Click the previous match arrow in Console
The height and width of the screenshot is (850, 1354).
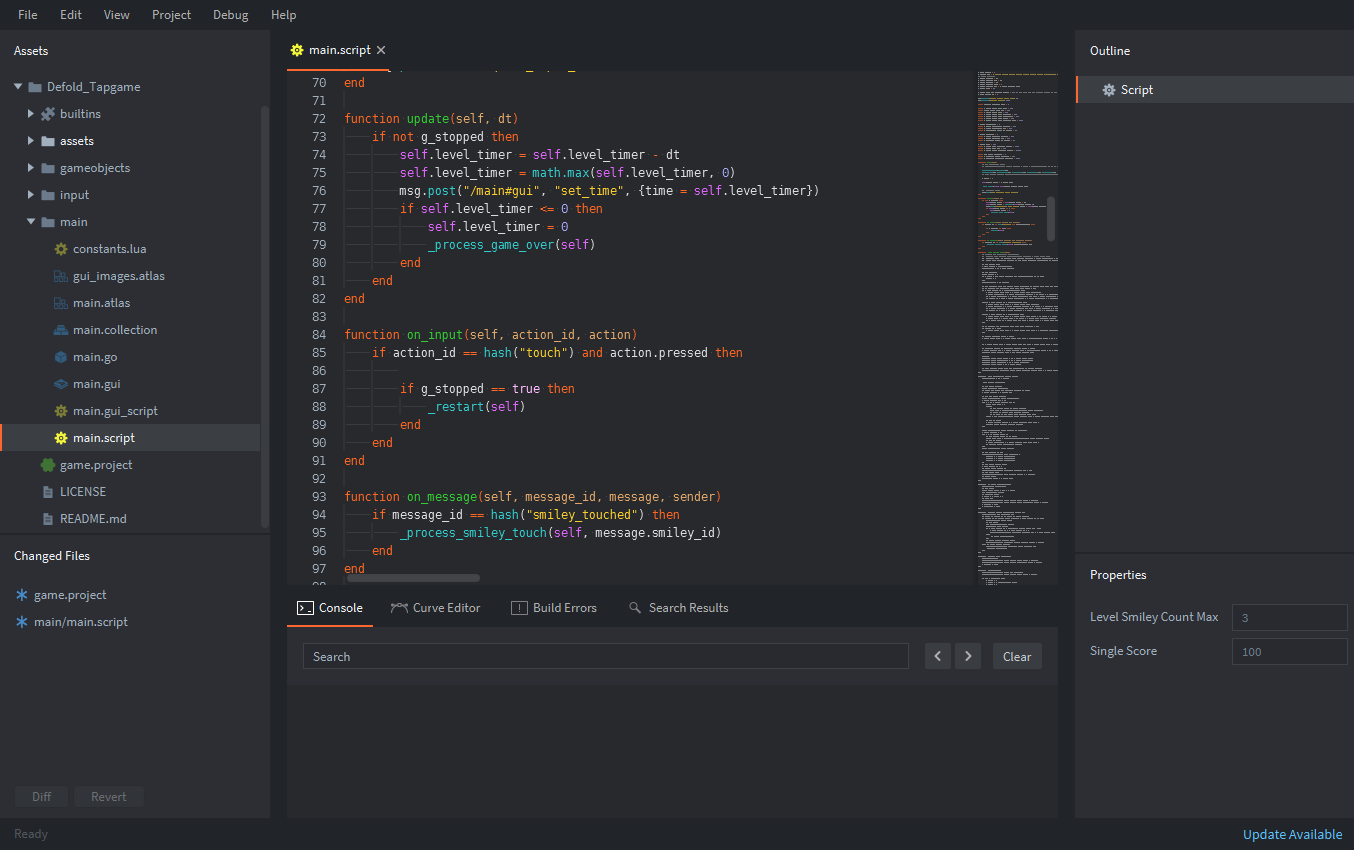[x=937, y=656]
